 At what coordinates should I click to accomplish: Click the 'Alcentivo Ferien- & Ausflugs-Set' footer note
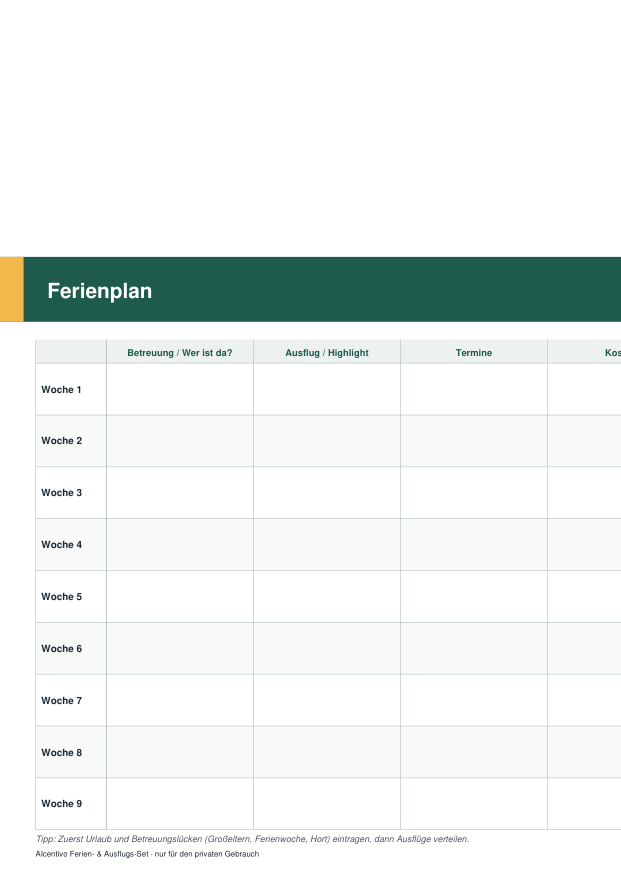[147, 854]
